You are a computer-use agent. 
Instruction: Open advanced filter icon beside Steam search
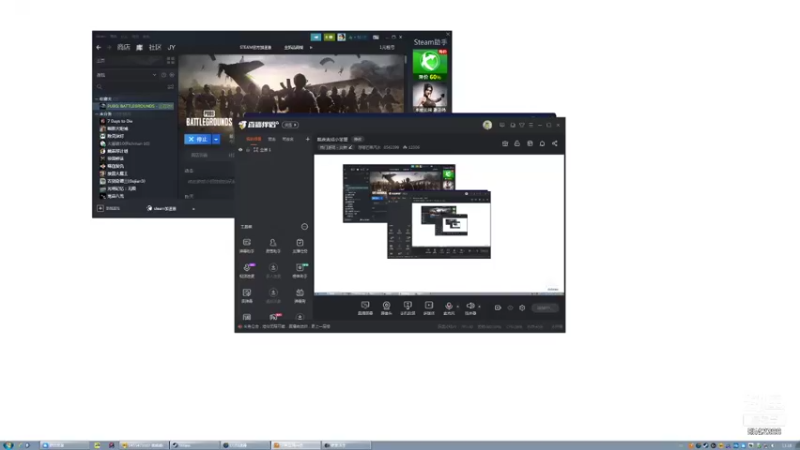[170, 87]
